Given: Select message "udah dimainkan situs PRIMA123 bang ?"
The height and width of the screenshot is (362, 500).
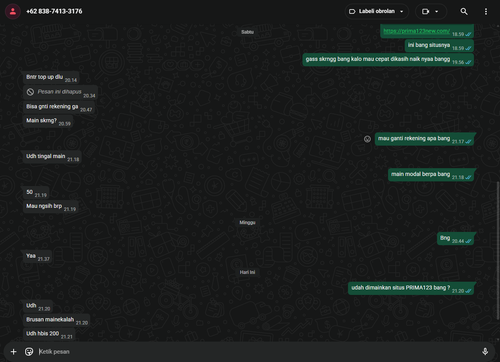Looking at the screenshot, I should pyautogui.click(x=411, y=288).
